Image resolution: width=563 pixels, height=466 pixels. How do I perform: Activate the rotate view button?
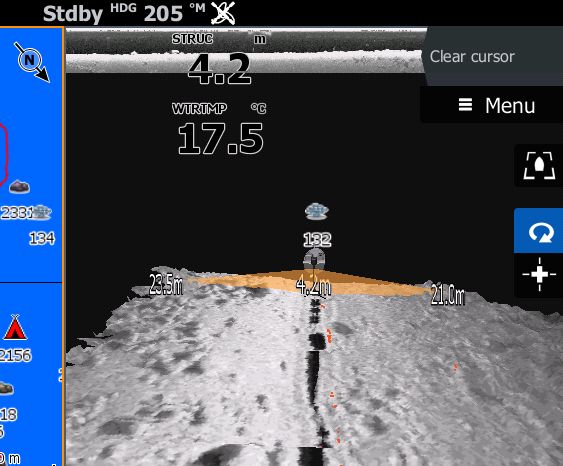[539, 231]
